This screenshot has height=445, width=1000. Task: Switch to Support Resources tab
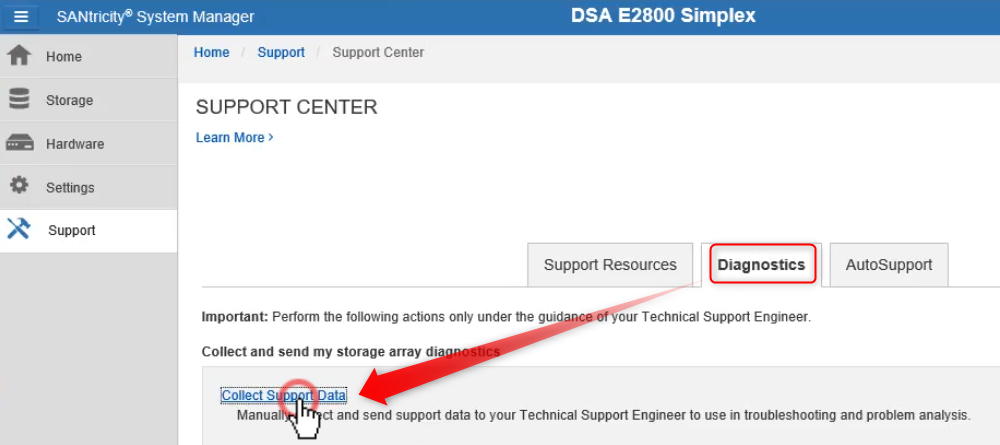click(610, 265)
